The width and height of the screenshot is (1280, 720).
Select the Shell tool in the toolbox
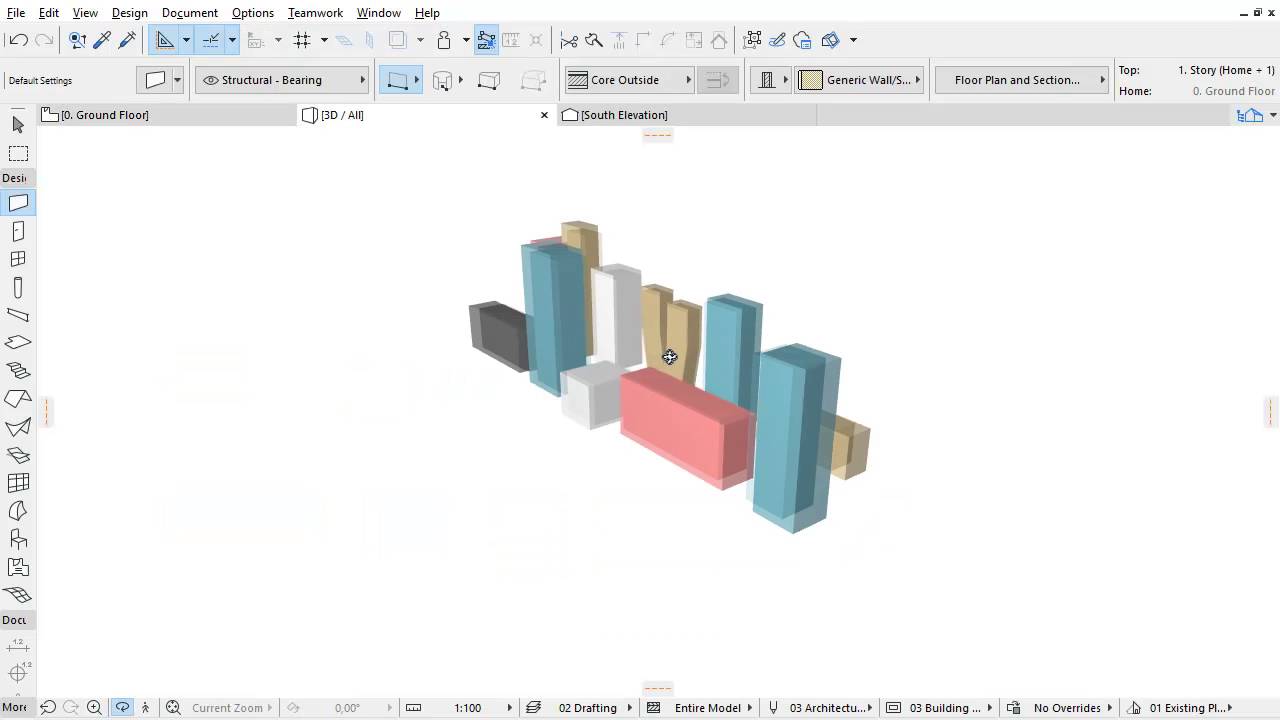pyautogui.click(x=18, y=427)
